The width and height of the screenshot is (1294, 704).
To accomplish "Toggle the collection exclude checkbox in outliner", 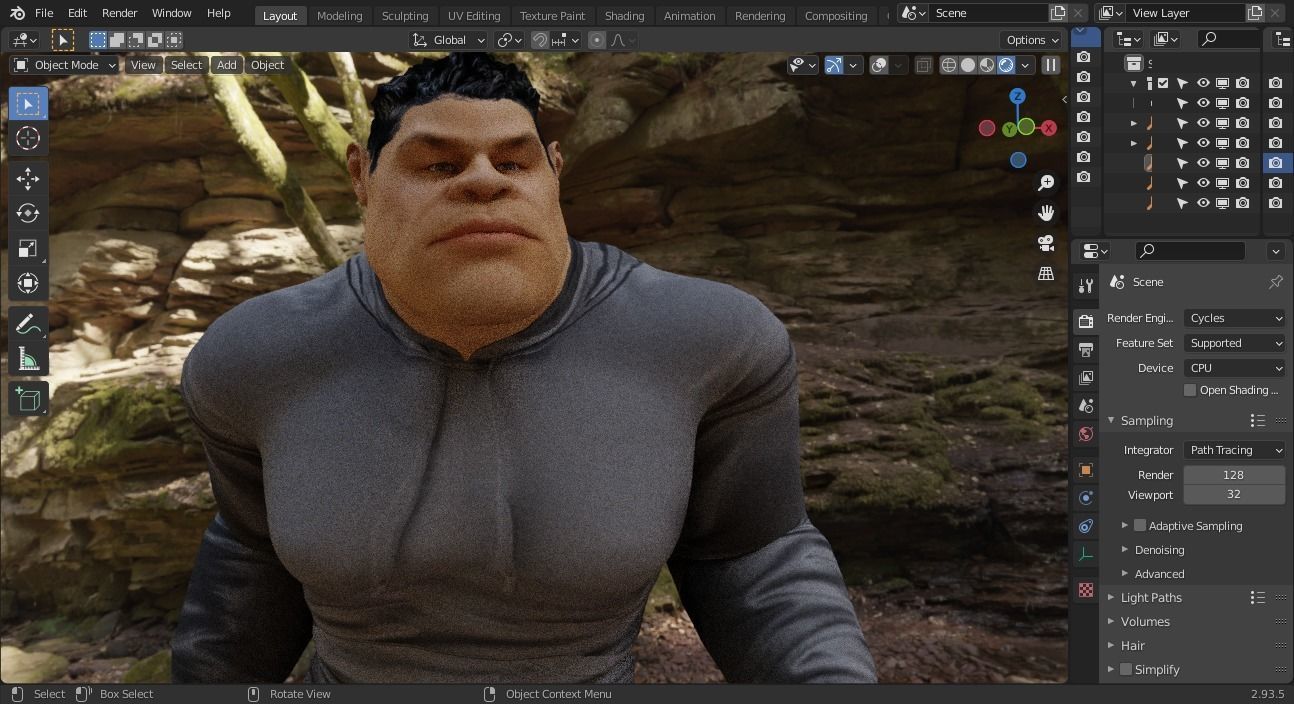I will tap(1163, 83).
